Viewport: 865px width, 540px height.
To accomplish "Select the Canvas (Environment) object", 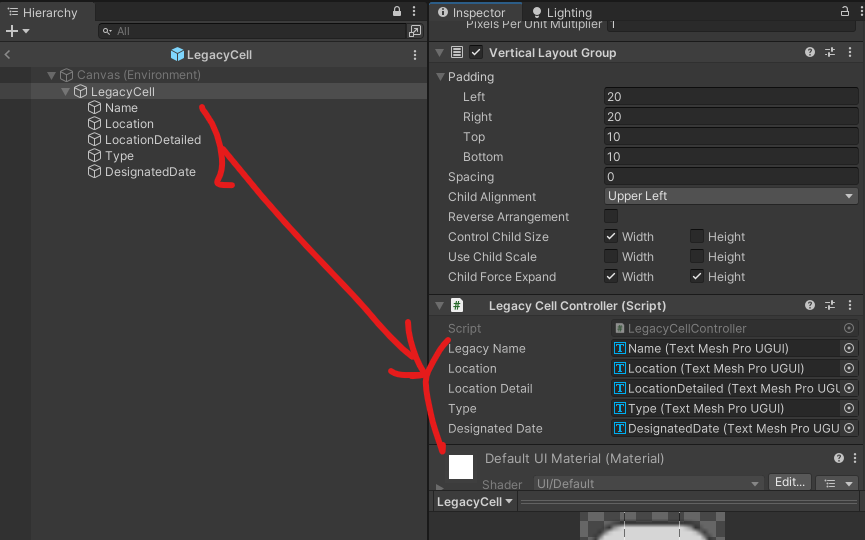I will click(x=138, y=75).
